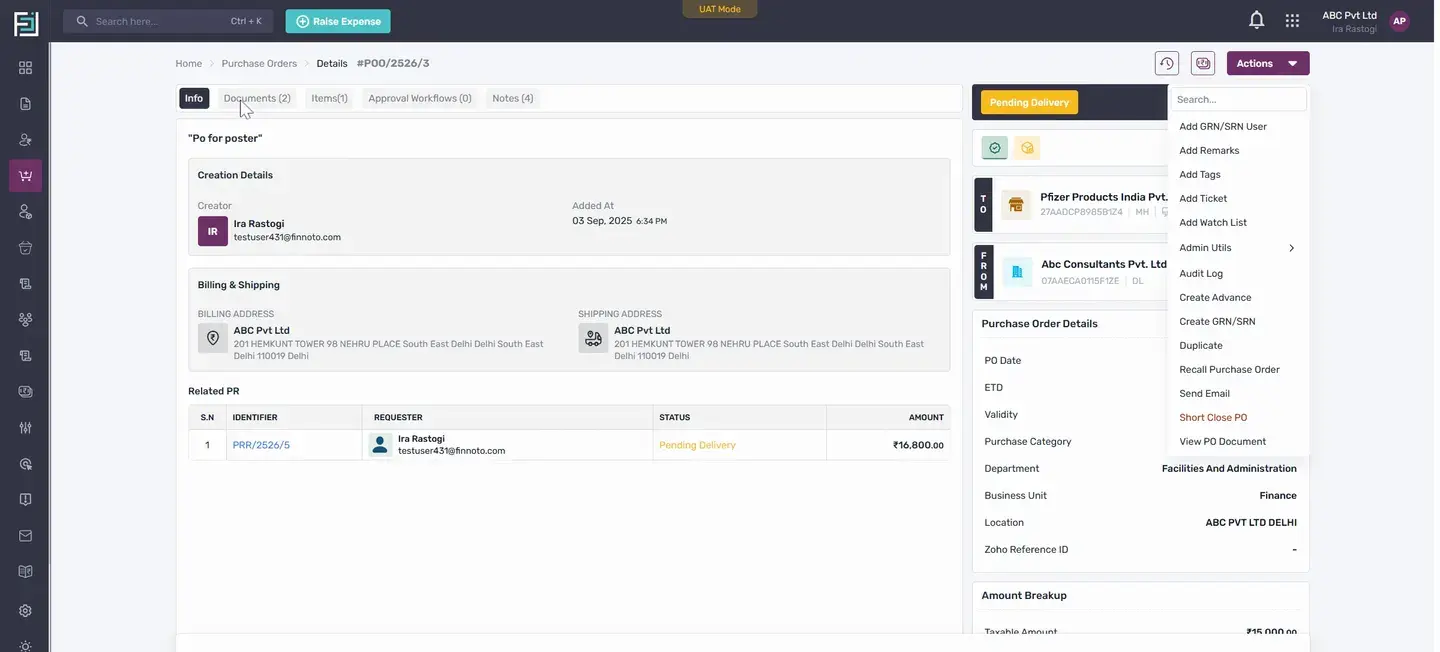The width and height of the screenshot is (1440, 652).
Task: Go to Home breadcrumb
Action: point(189,63)
